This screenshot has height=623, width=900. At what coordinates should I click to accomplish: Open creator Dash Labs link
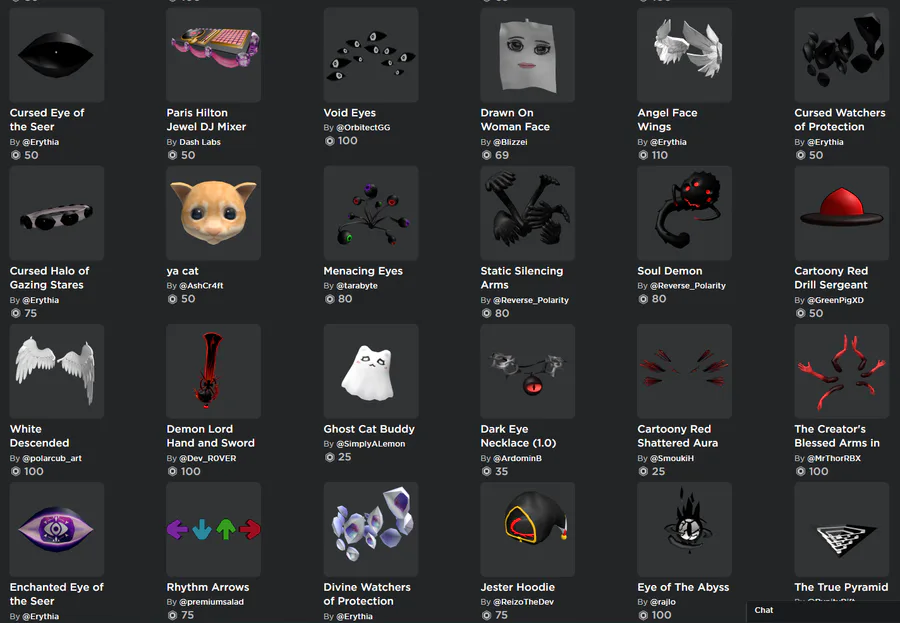click(x=200, y=142)
